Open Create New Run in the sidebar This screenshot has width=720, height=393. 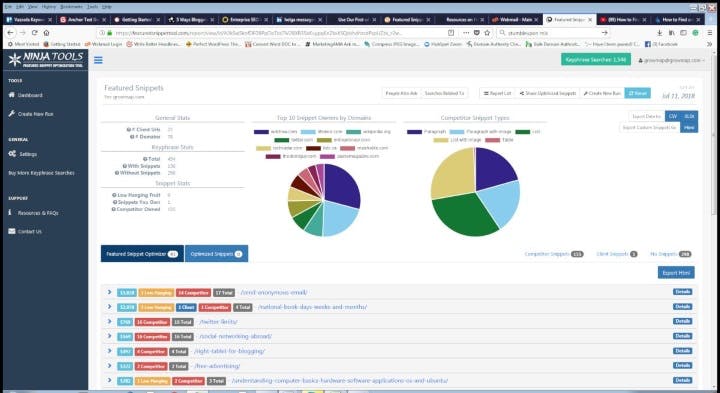pos(31,113)
